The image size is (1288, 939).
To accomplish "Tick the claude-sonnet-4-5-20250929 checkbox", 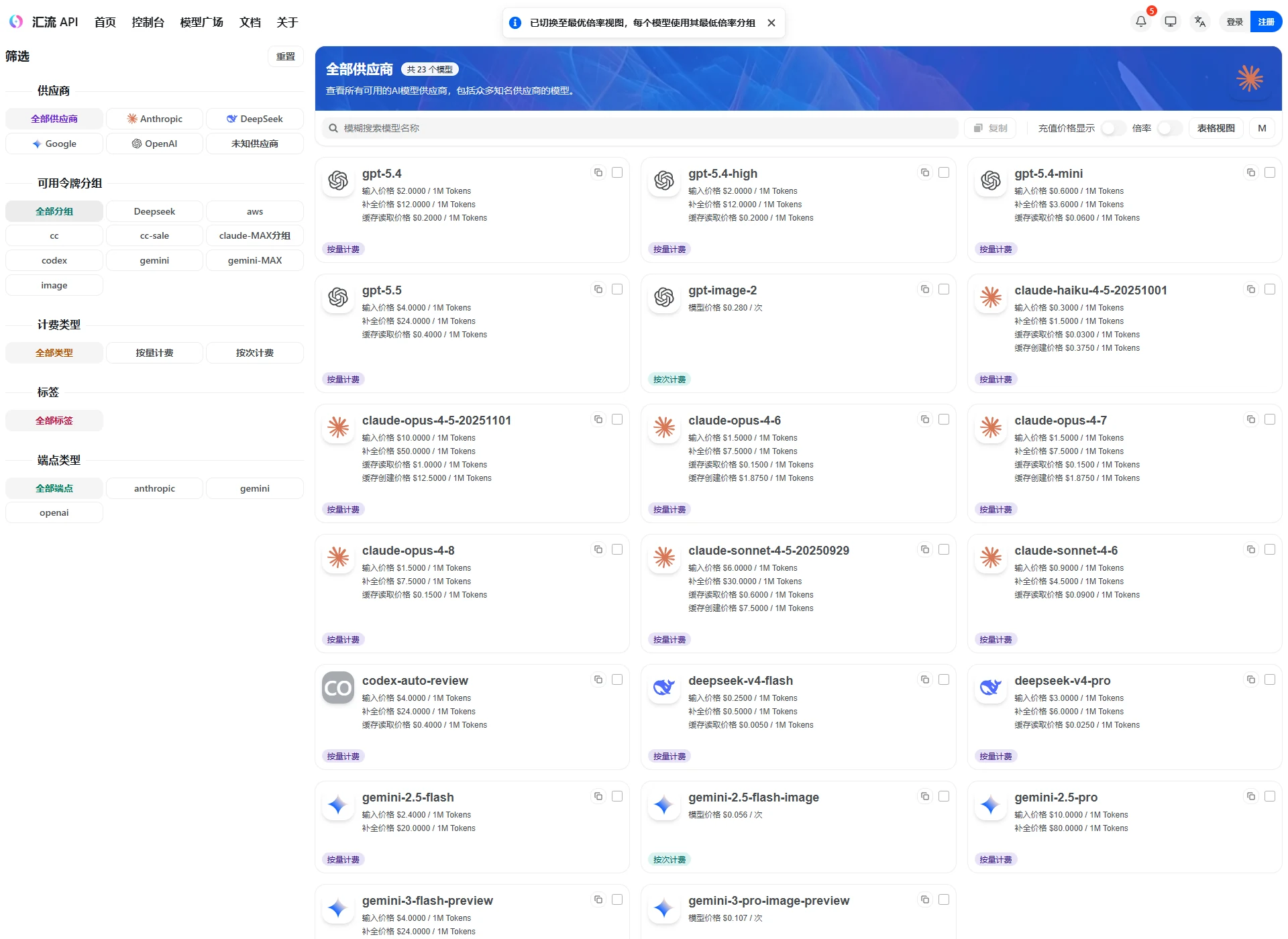I will (944, 550).
